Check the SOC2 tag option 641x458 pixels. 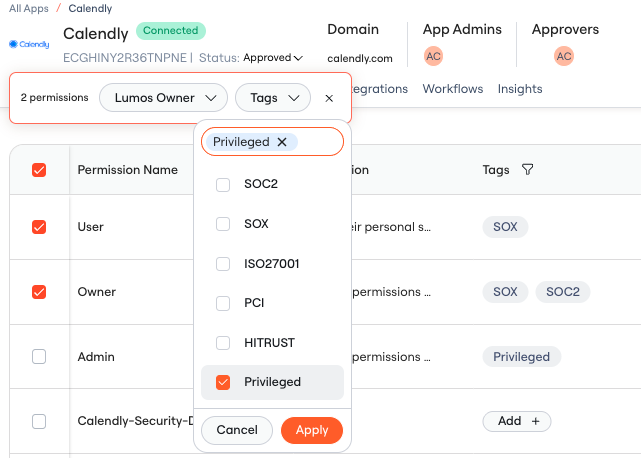(x=223, y=184)
